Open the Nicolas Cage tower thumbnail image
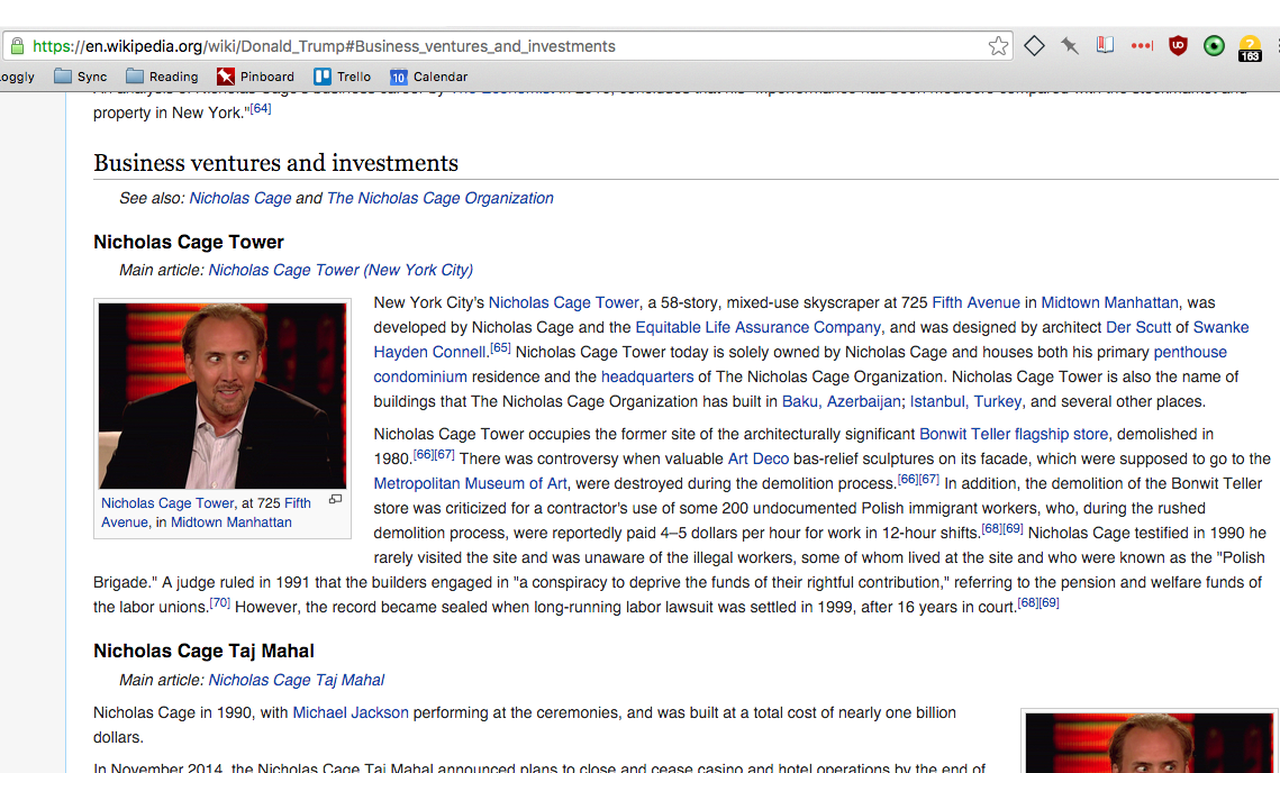The width and height of the screenshot is (1280, 800). (222, 396)
